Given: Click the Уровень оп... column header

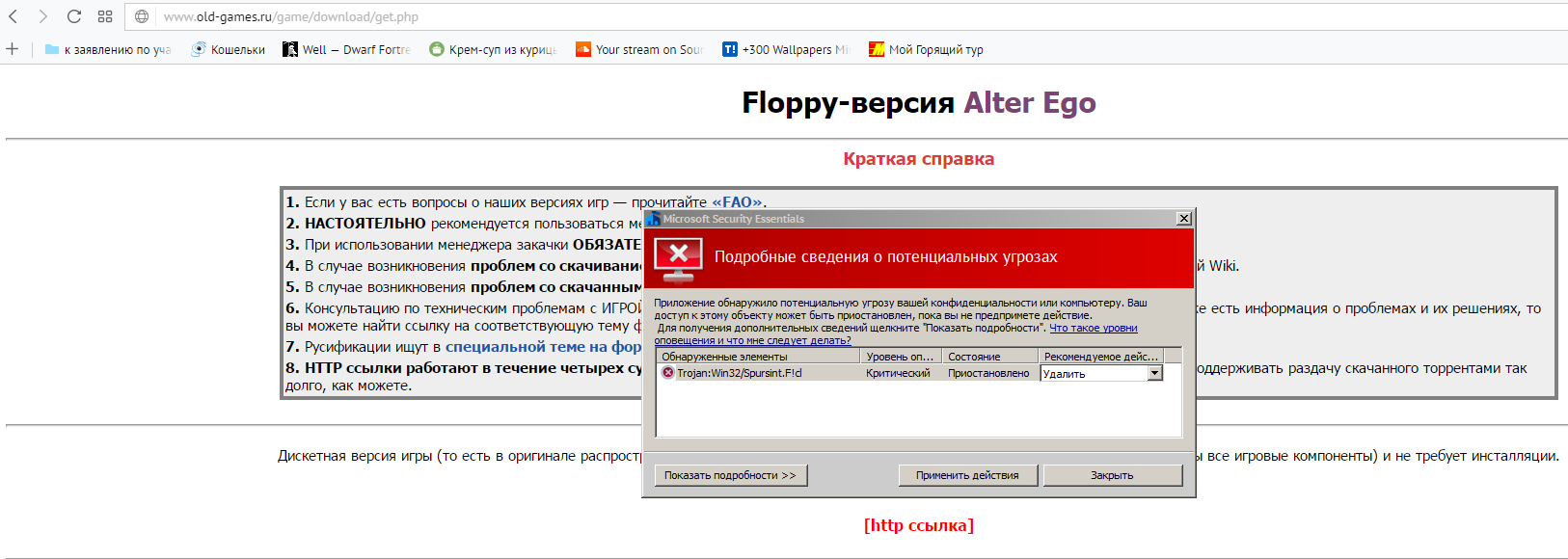Looking at the screenshot, I should (901, 357).
